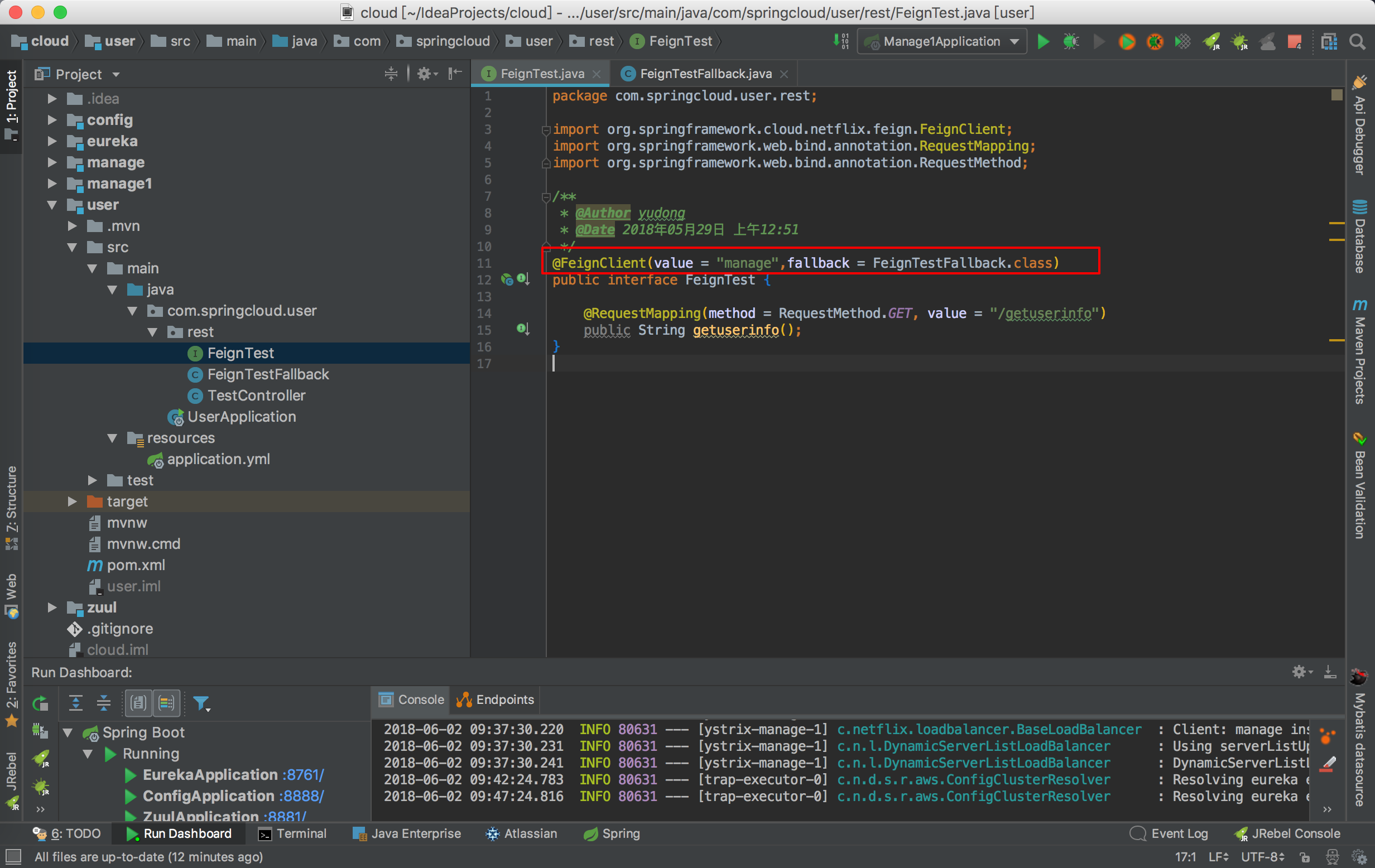Select TestController in the project tree

tap(256, 396)
